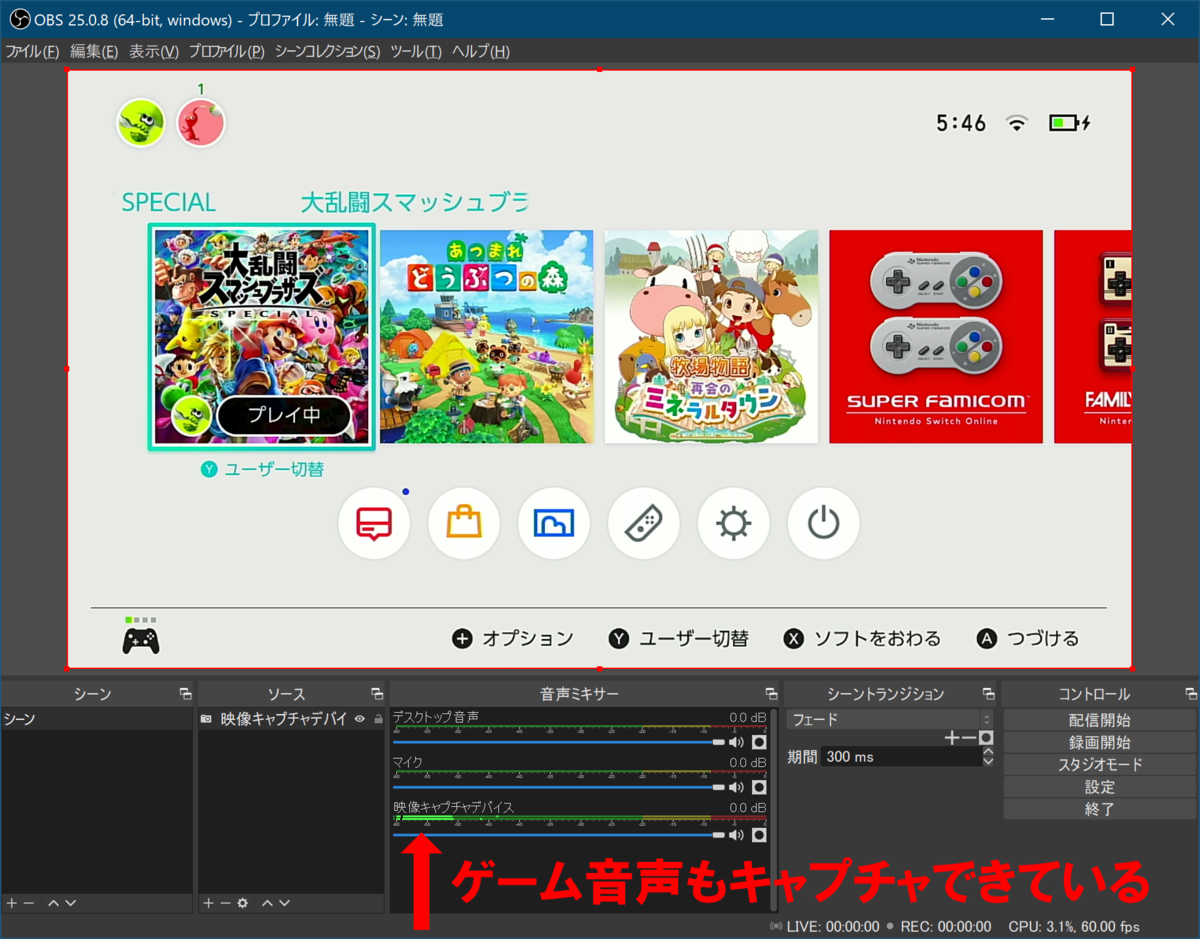Move the source up in the list

click(x=268, y=903)
